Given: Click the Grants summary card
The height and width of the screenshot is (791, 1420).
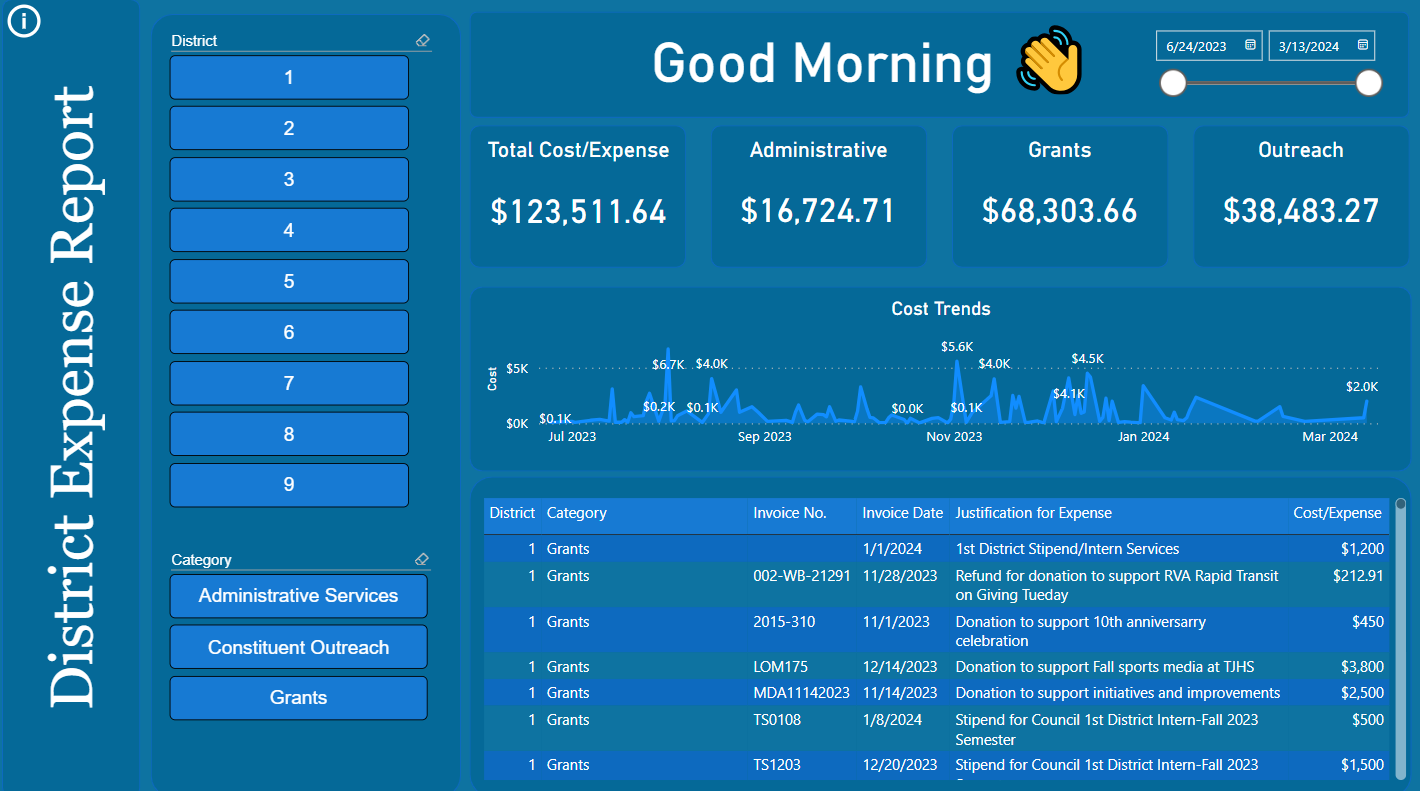Looking at the screenshot, I should pos(1060,196).
